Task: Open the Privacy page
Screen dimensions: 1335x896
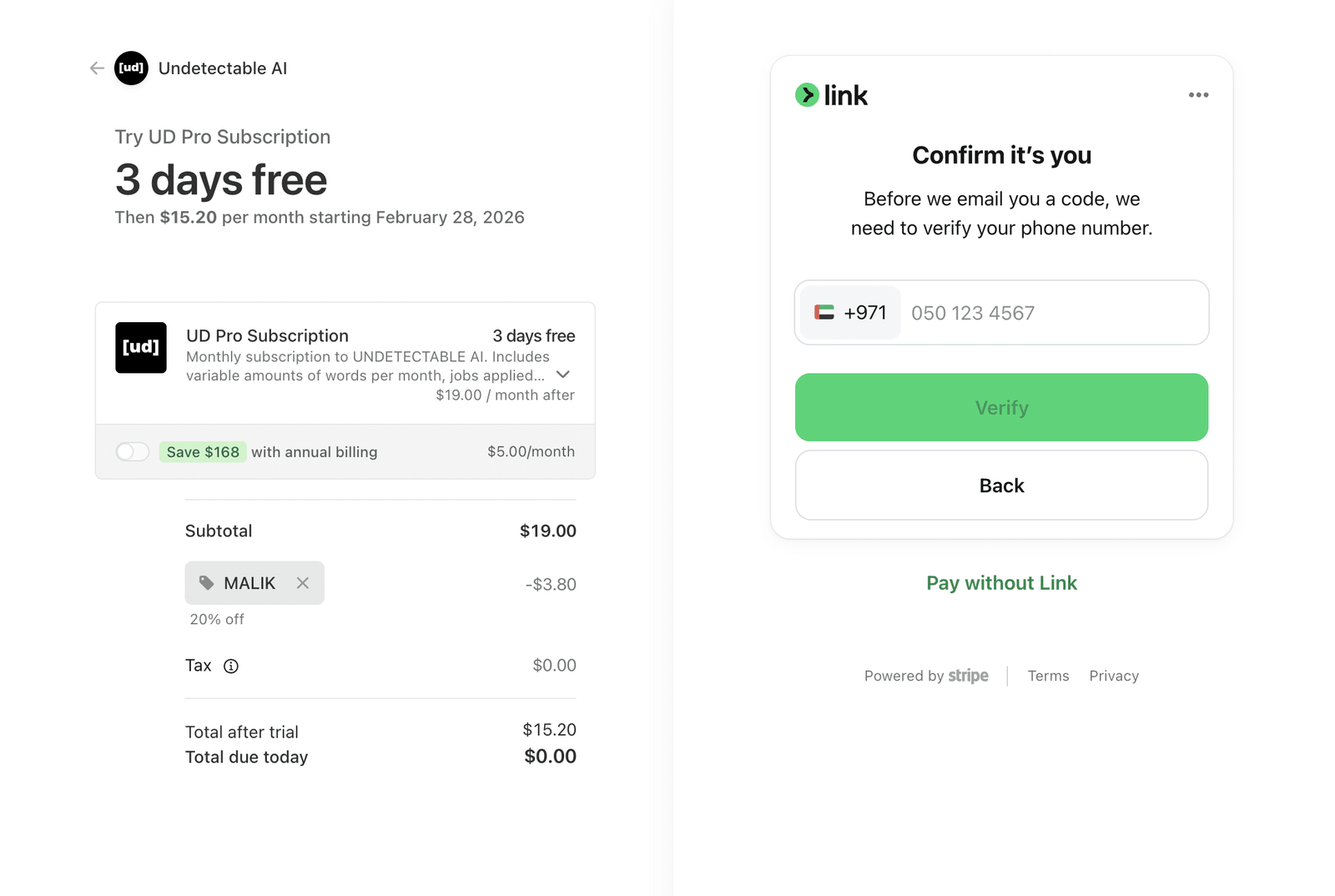Action: pyautogui.click(x=1113, y=676)
